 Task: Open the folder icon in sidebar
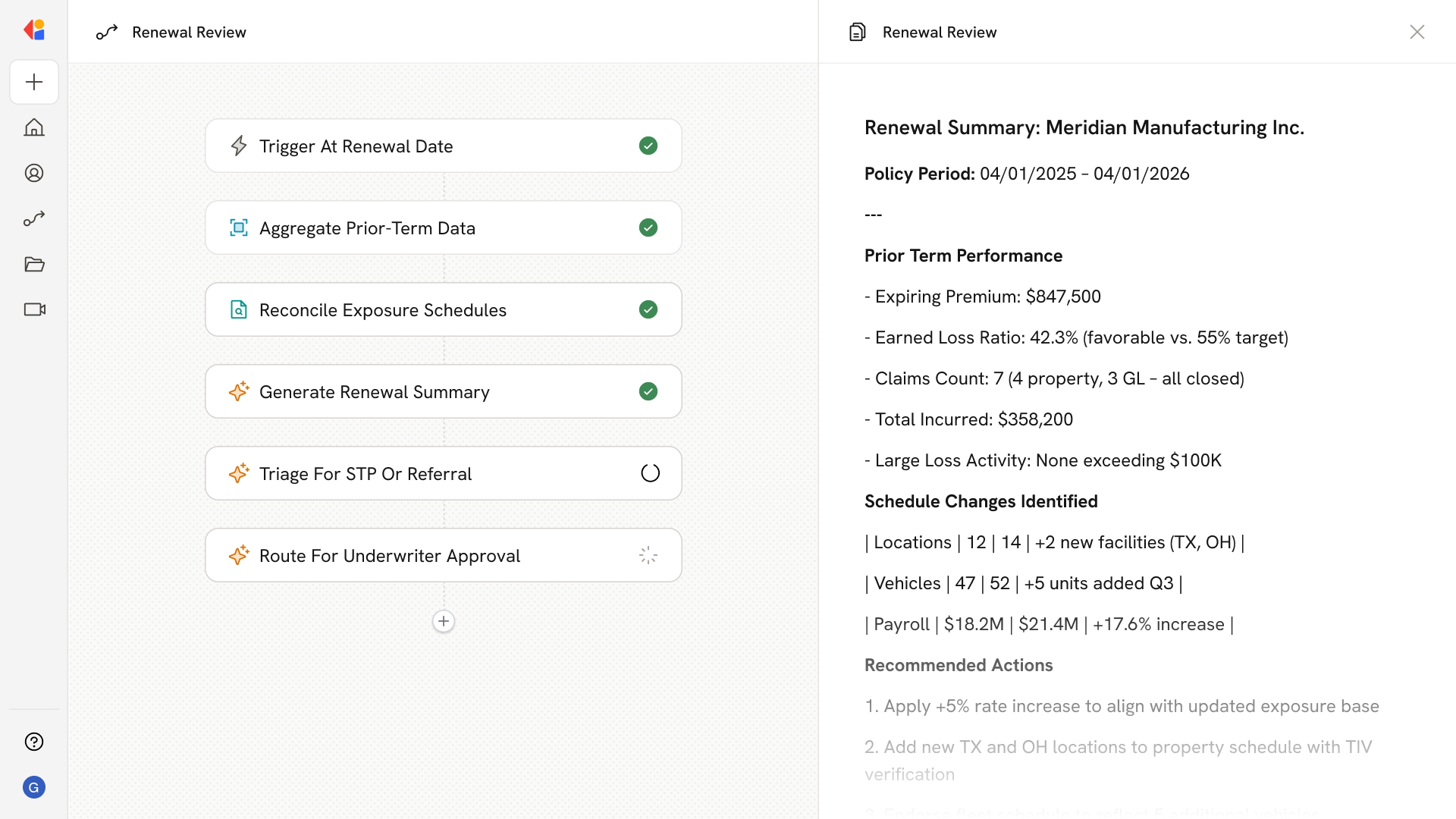tap(34, 264)
